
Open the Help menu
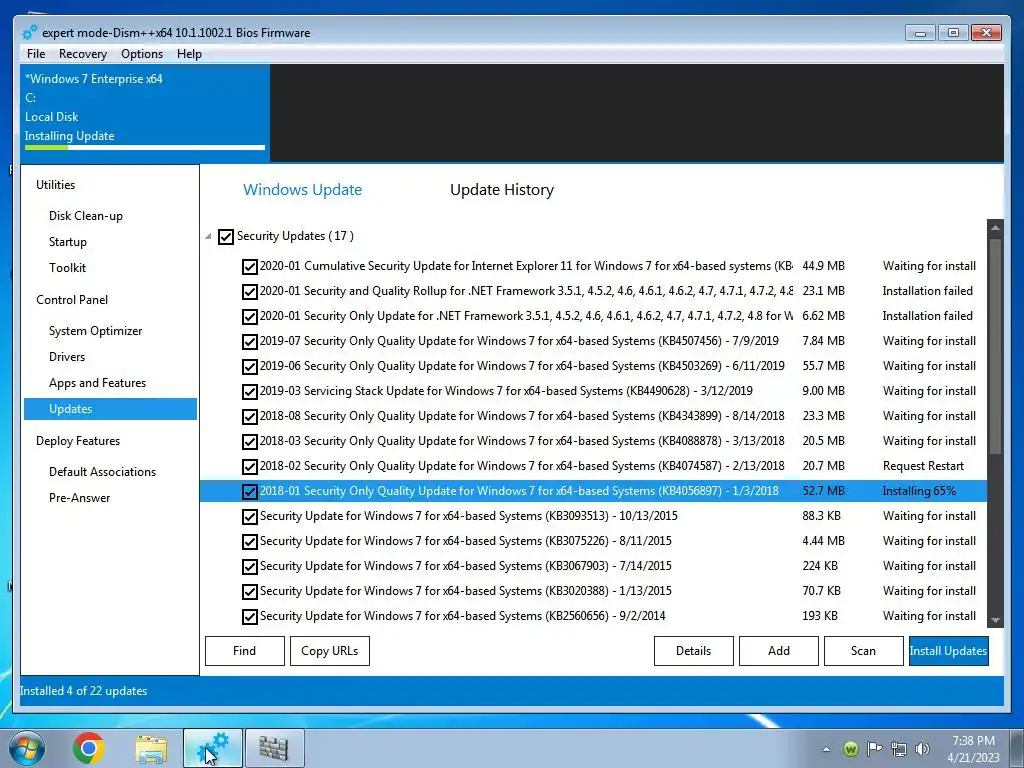(x=189, y=54)
